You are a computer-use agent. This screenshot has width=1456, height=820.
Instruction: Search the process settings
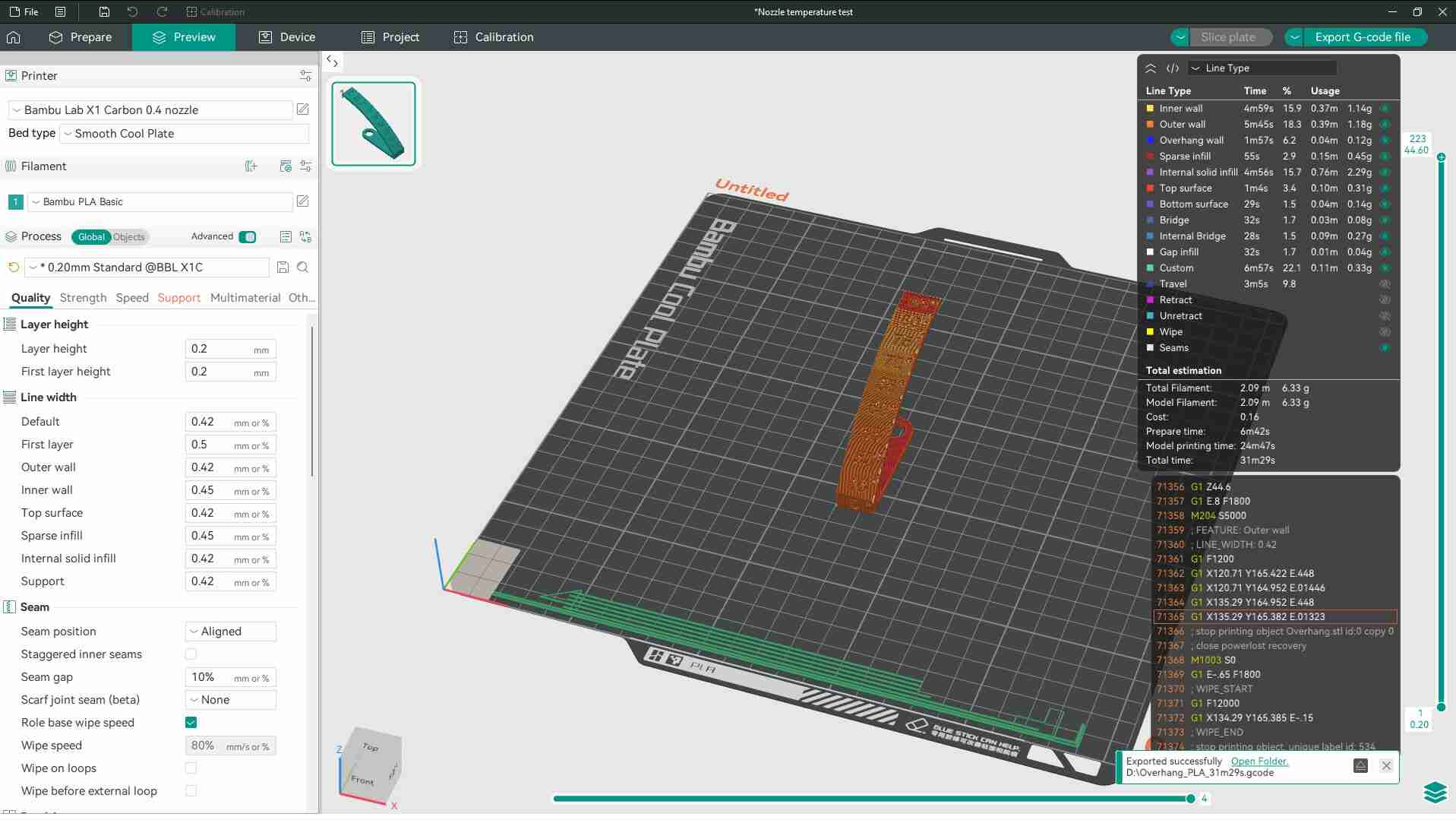pyautogui.click(x=302, y=268)
